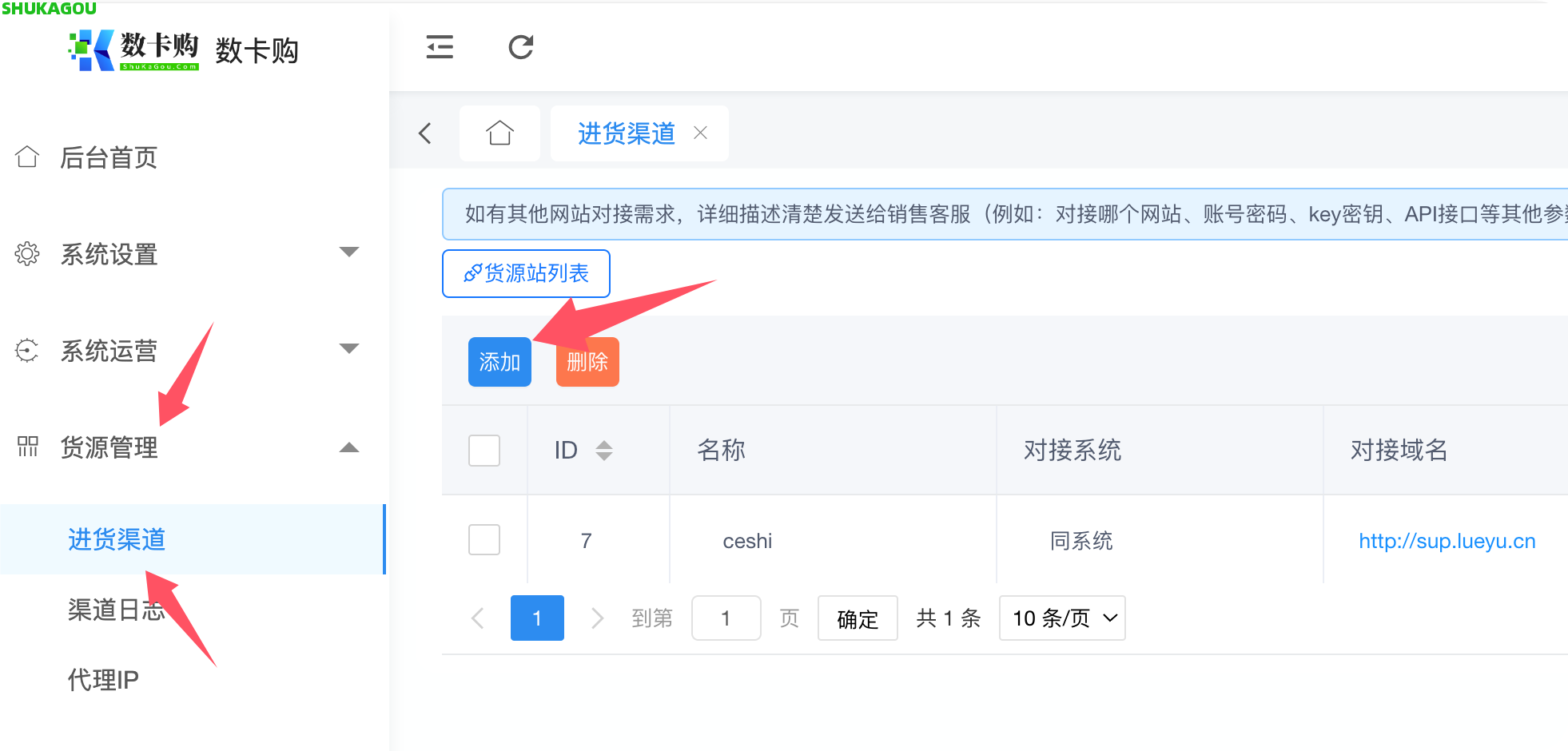
Task: Expand the 系统运营 menu
Action: pos(349,348)
